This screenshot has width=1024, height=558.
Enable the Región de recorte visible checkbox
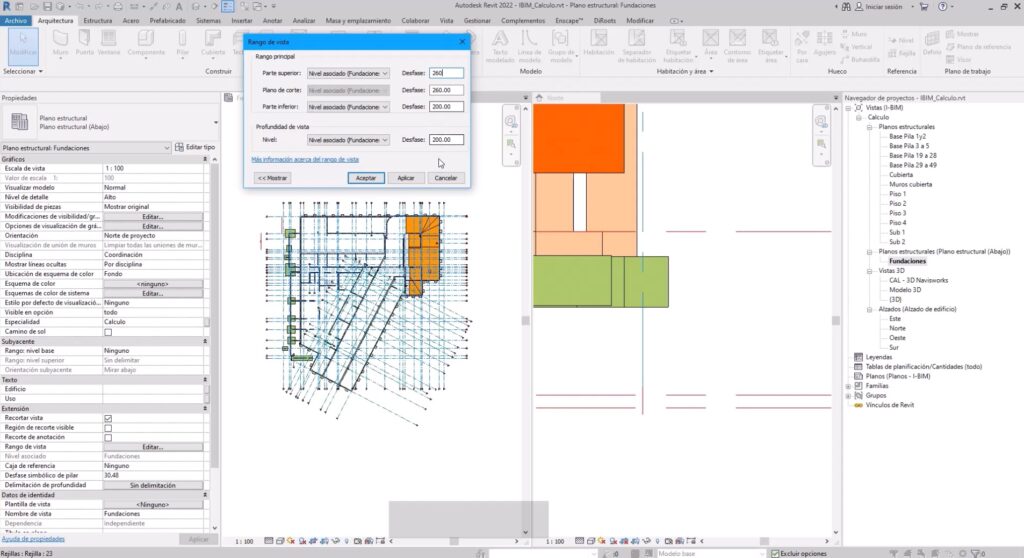(108, 428)
